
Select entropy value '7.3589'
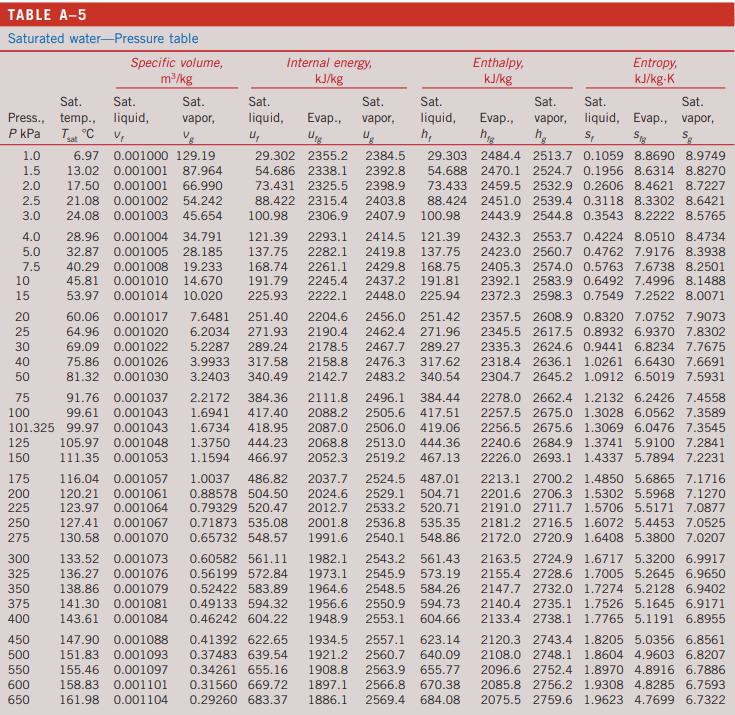click(705, 413)
